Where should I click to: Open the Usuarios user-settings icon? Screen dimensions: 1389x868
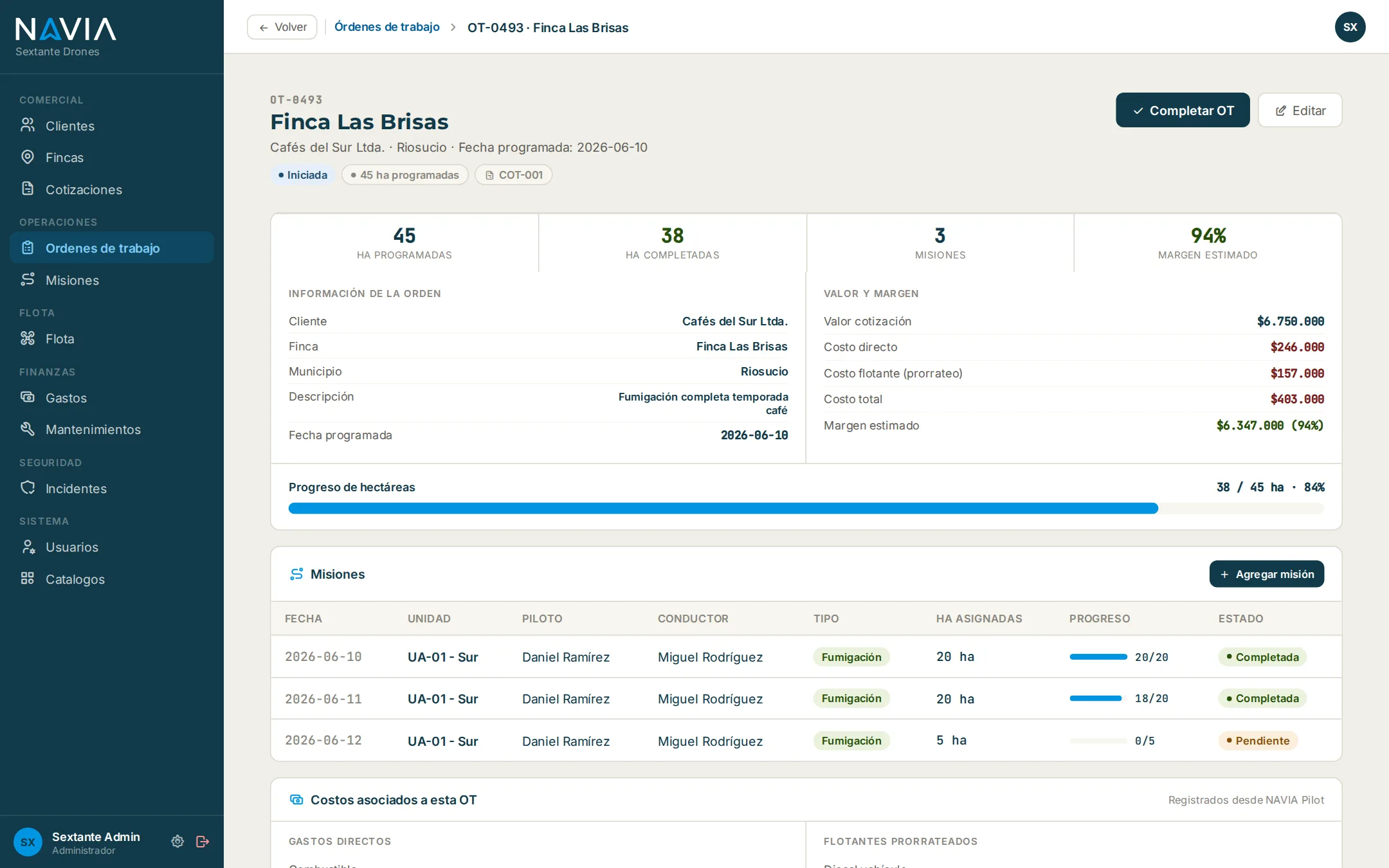[28, 547]
